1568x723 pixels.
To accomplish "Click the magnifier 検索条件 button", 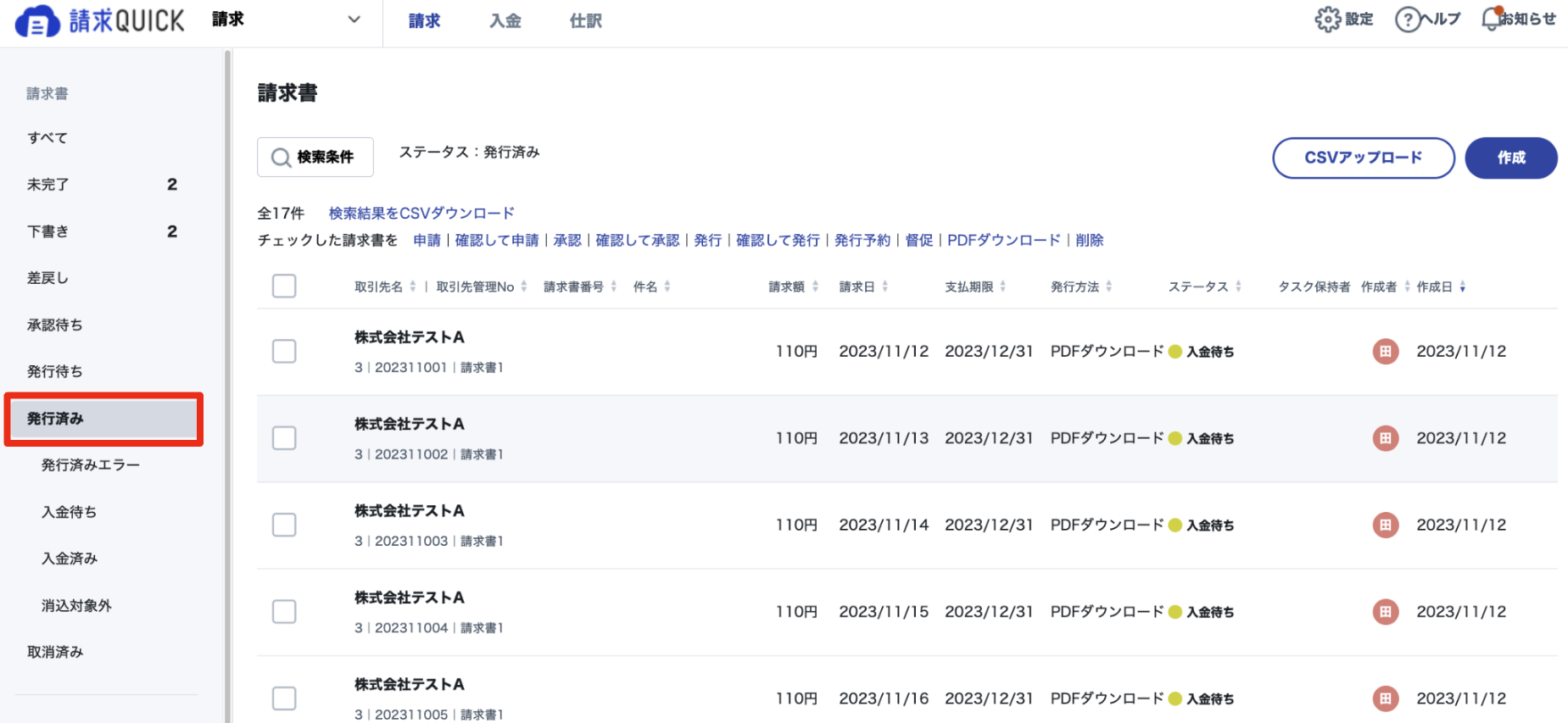I will pos(315,157).
